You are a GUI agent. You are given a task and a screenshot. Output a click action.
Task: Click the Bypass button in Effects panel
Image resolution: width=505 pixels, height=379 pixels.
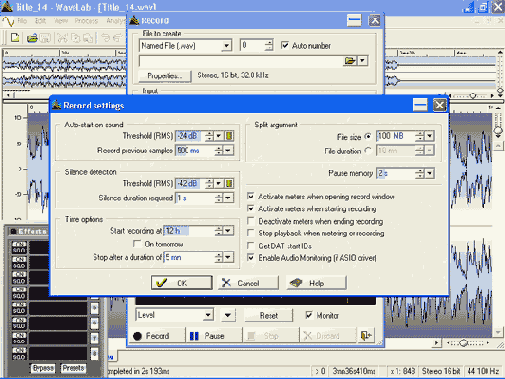tap(43, 368)
